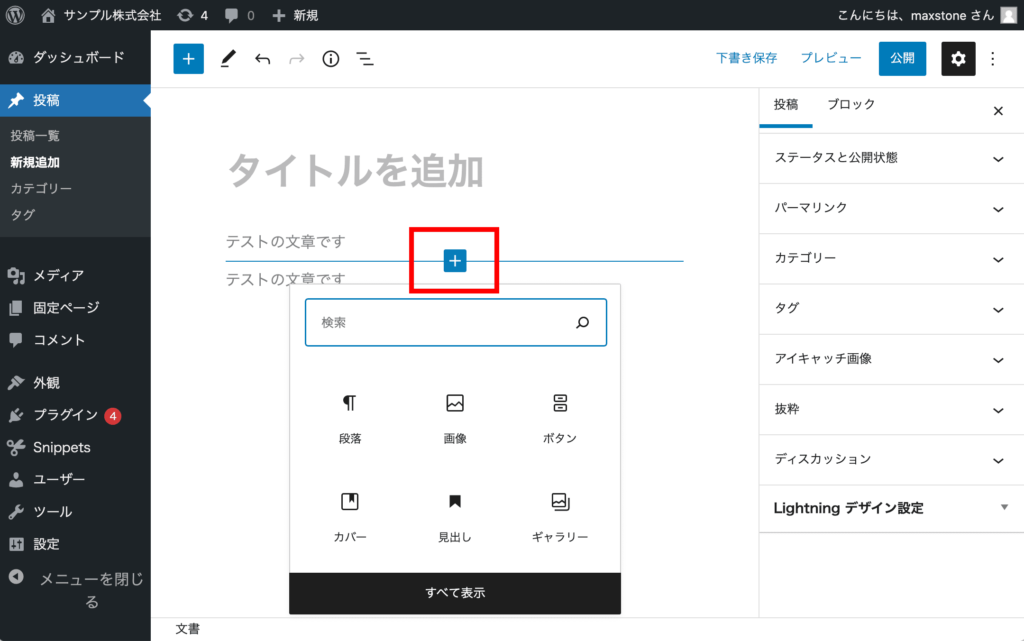Click the redo arrow icon
Viewport: 1024px width, 641px height.
pyautogui.click(x=296, y=58)
